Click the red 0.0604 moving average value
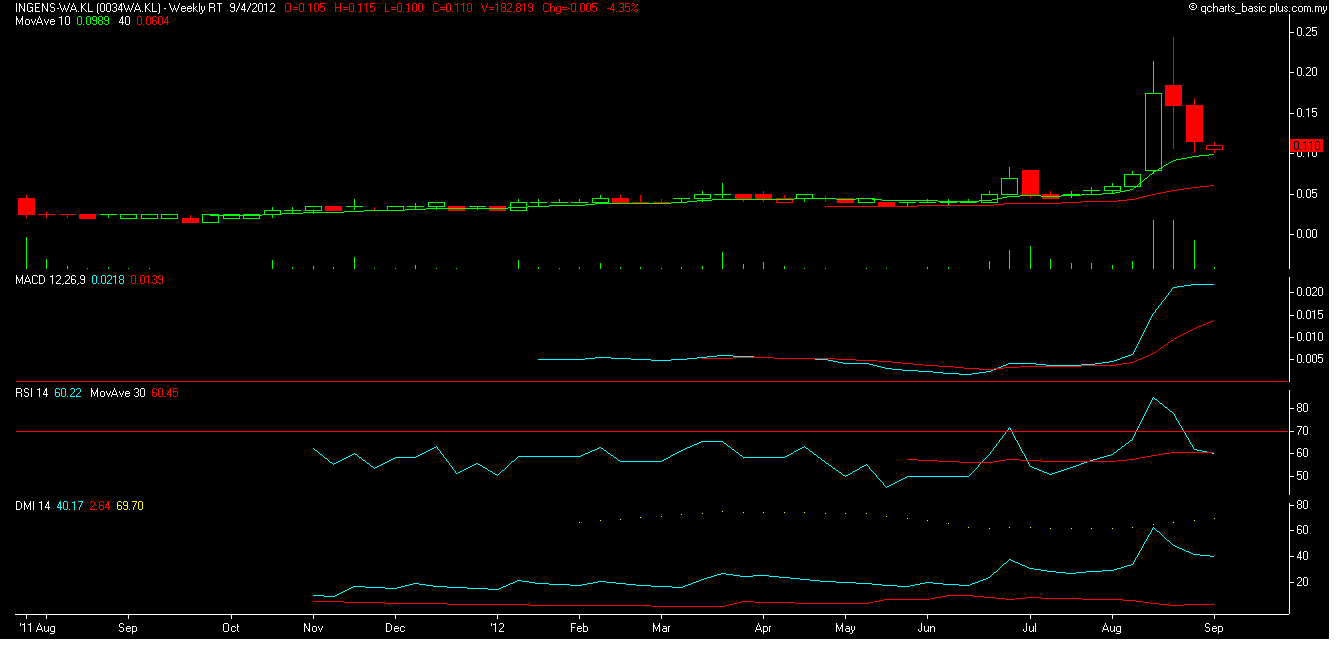The height and width of the screenshot is (646, 1337). tap(152, 21)
